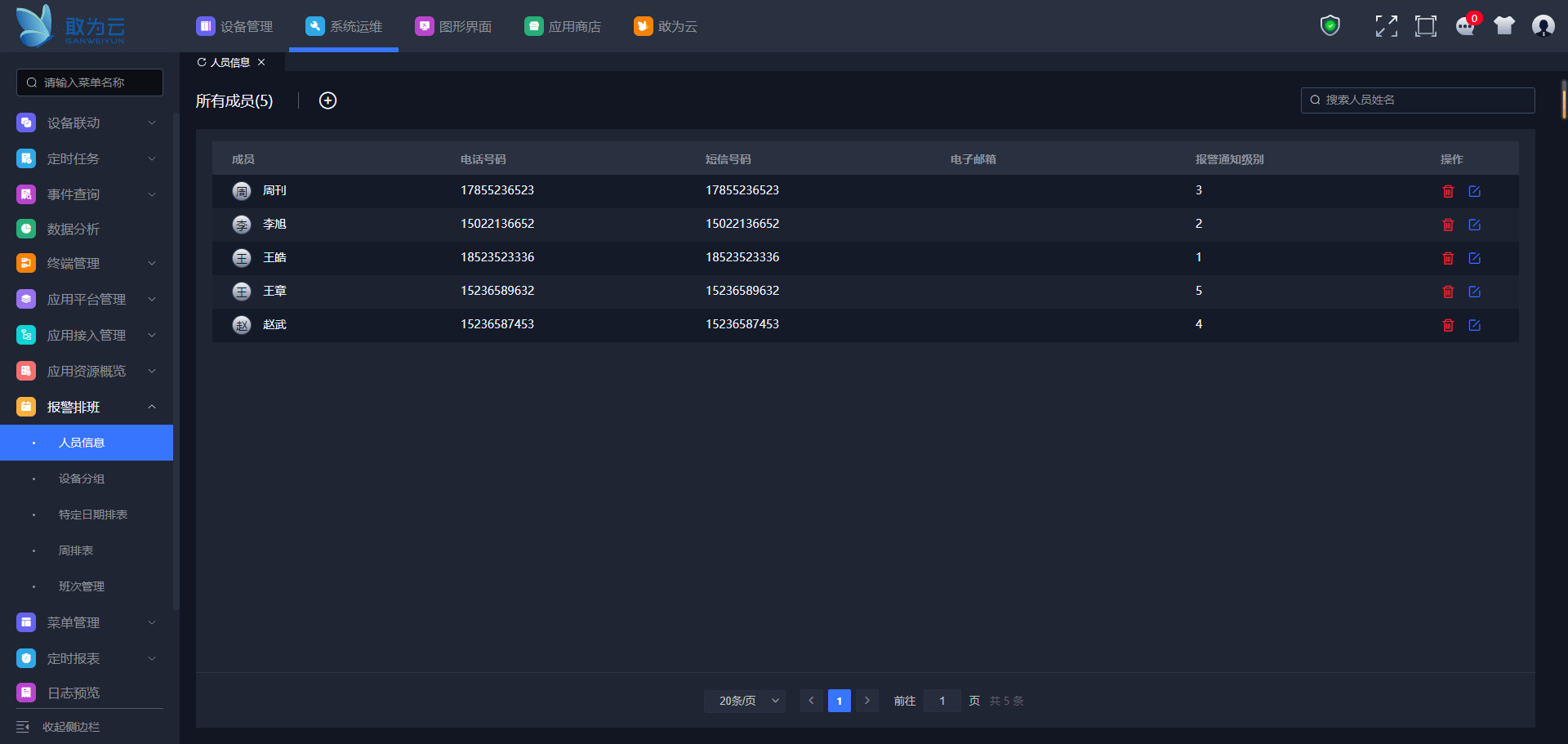
Task: Go to page 1 pagination button
Action: coord(839,701)
